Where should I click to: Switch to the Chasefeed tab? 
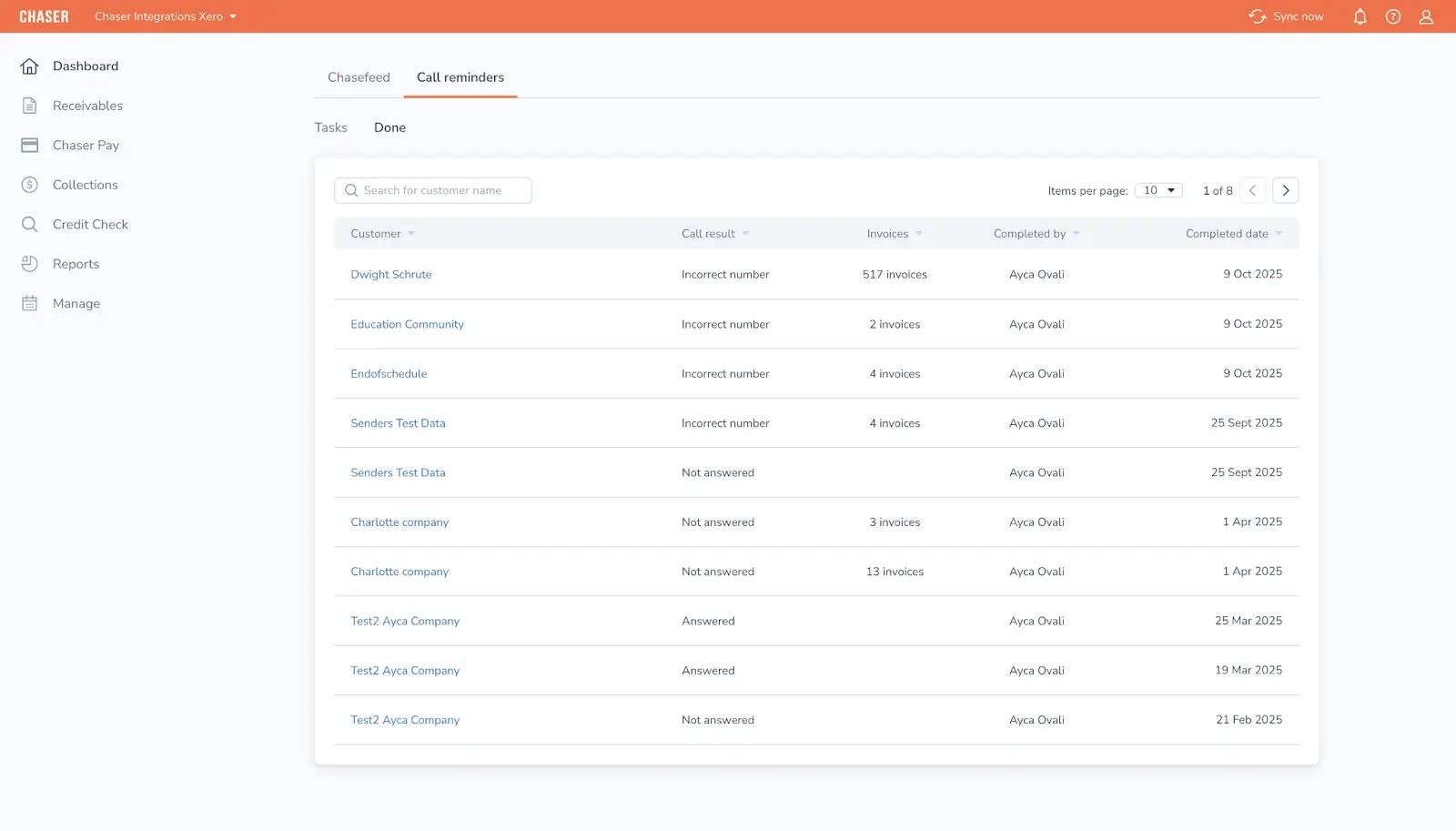pyautogui.click(x=359, y=77)
